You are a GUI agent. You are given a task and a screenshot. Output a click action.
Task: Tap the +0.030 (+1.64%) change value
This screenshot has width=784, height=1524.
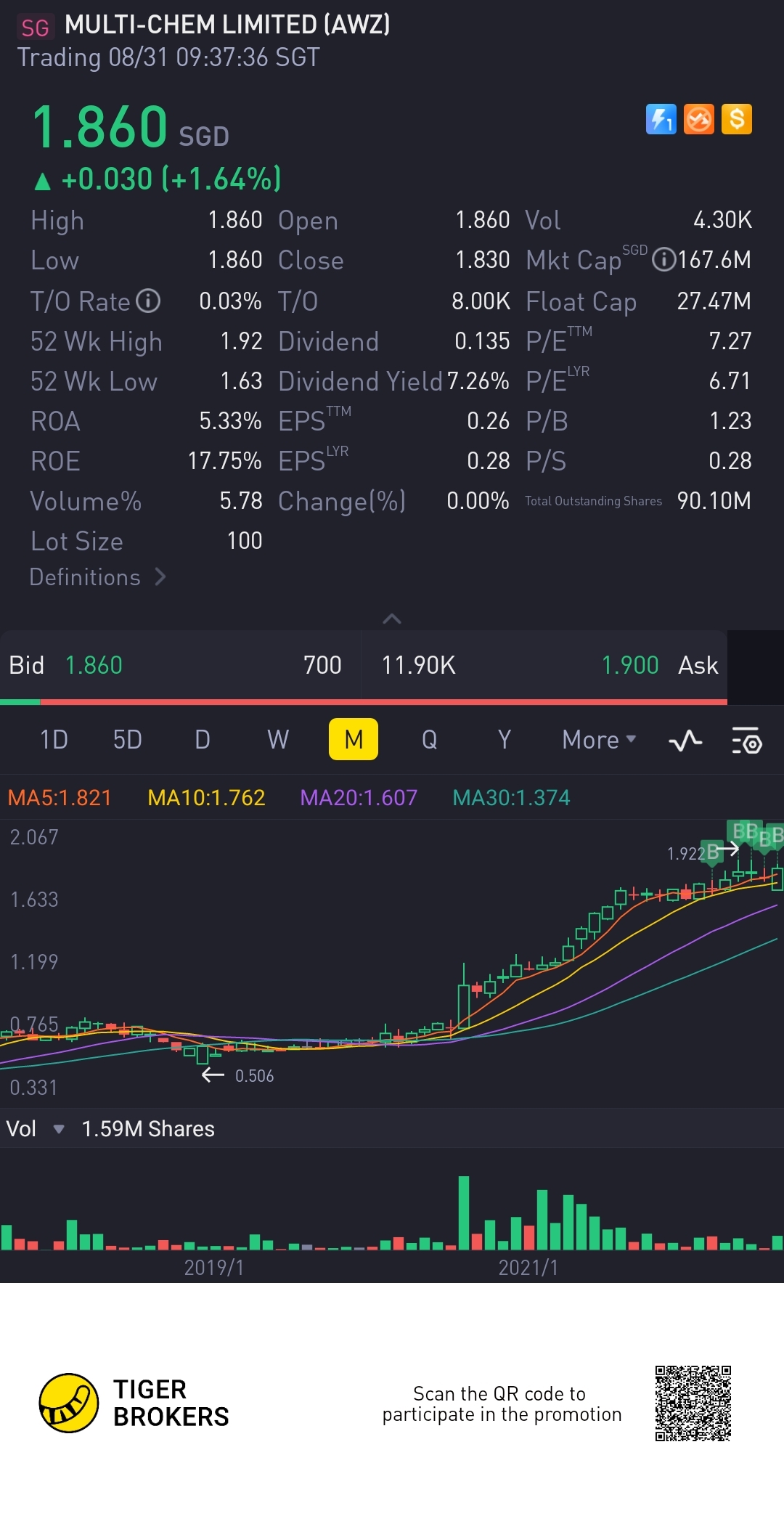tap(171, 179)
